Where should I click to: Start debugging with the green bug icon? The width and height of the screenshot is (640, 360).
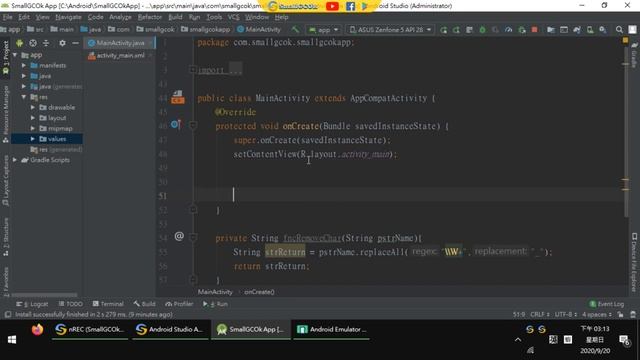(x=482, y=30)
